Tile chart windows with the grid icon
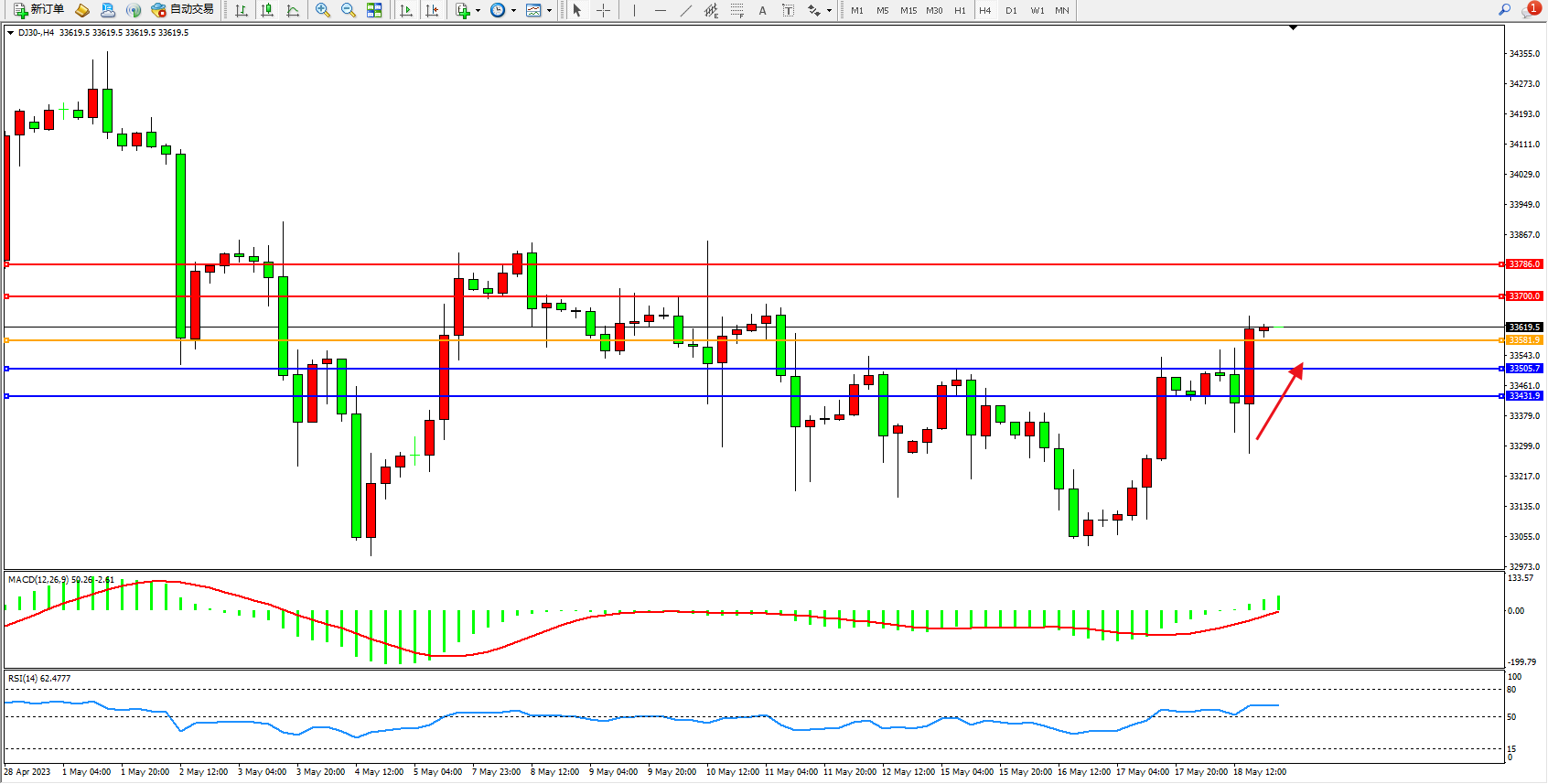1548x784 pixels. [x=374, y=10]
